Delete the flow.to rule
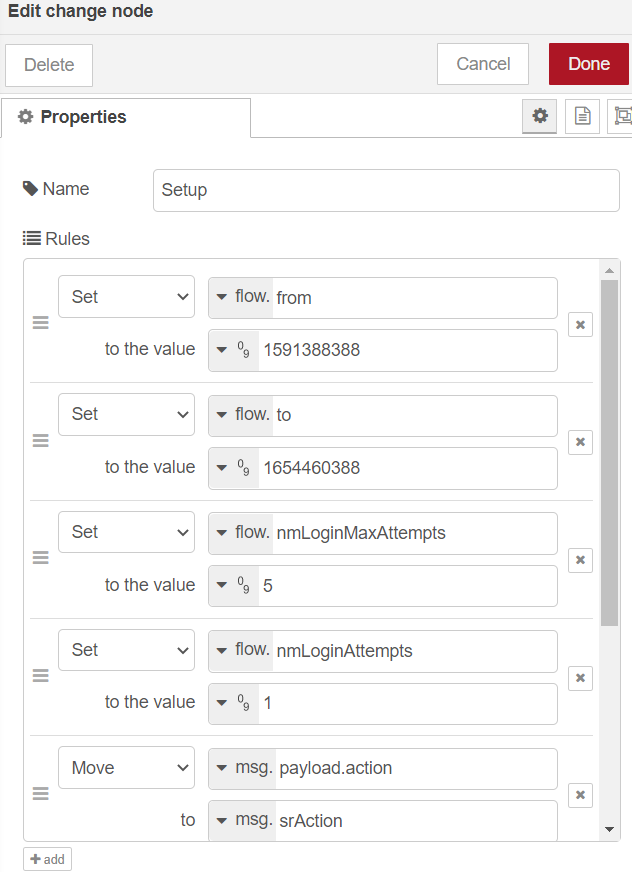 pos(580,442)
